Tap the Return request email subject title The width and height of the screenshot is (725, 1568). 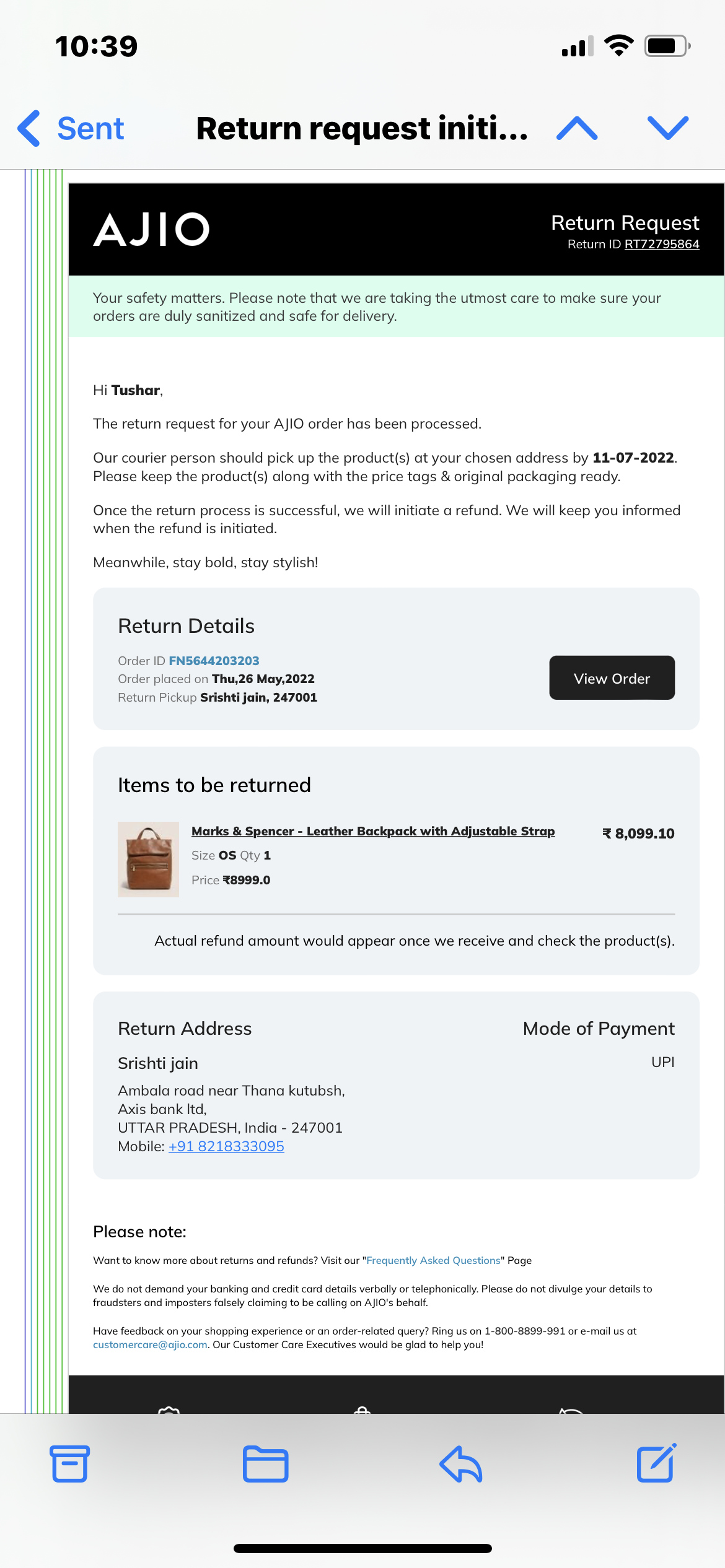click(x=362, y=128)
